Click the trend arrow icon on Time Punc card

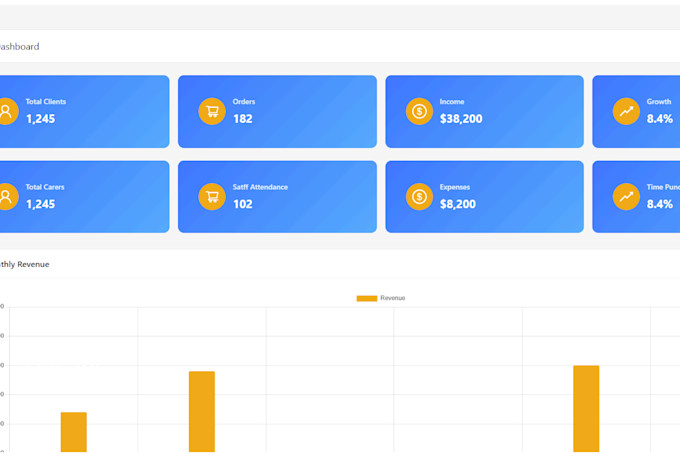(626, 197)
